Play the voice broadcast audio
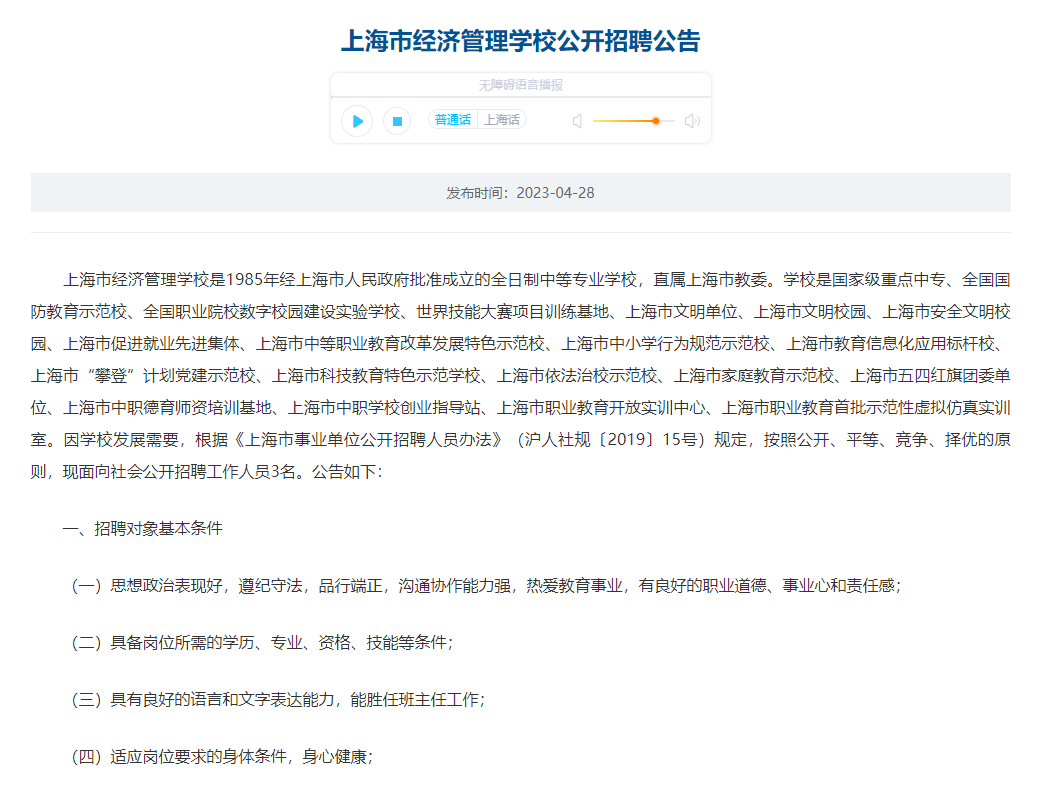 [357, 121]
